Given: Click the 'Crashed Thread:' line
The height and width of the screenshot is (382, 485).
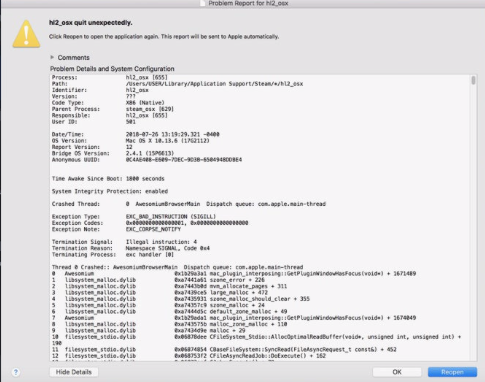Looking at the screenshot, I should tap(189, 204).
